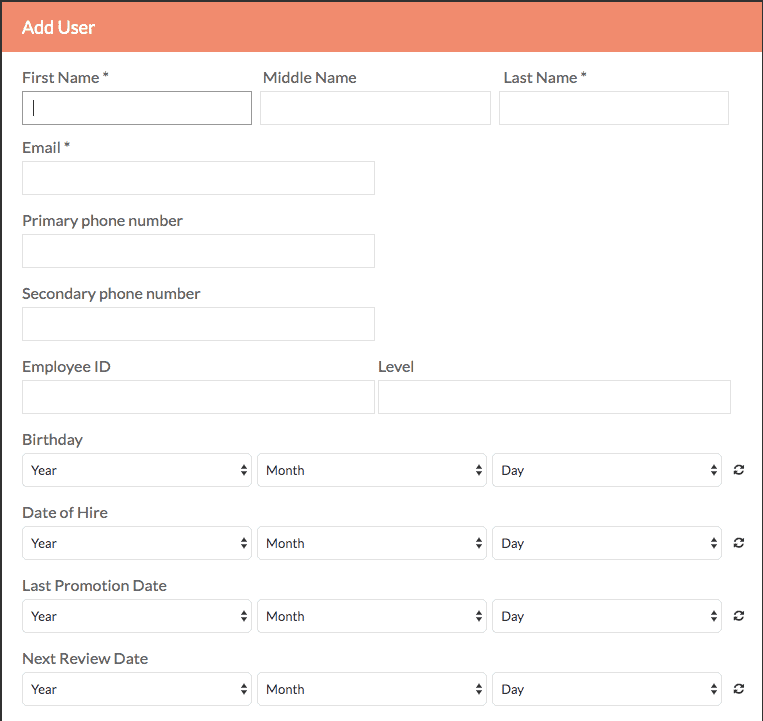Click the Level input field

(x=554, y=397)
